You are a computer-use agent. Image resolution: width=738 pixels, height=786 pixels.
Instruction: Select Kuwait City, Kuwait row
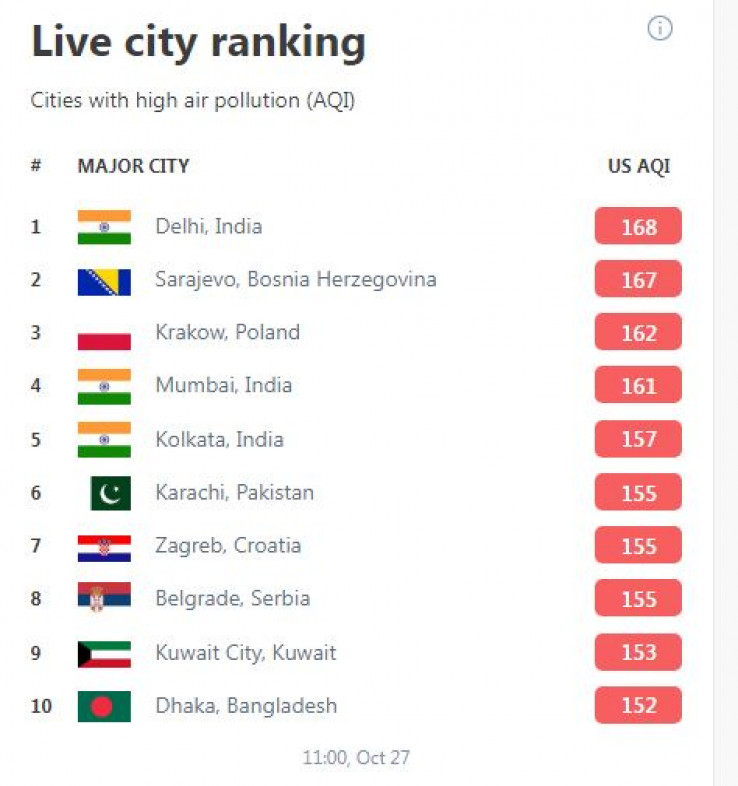click(x=356, y=653)
